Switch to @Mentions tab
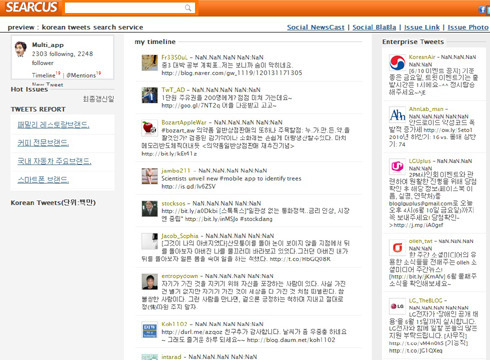This screenshot has width=490, height=360. coord(81,75)
